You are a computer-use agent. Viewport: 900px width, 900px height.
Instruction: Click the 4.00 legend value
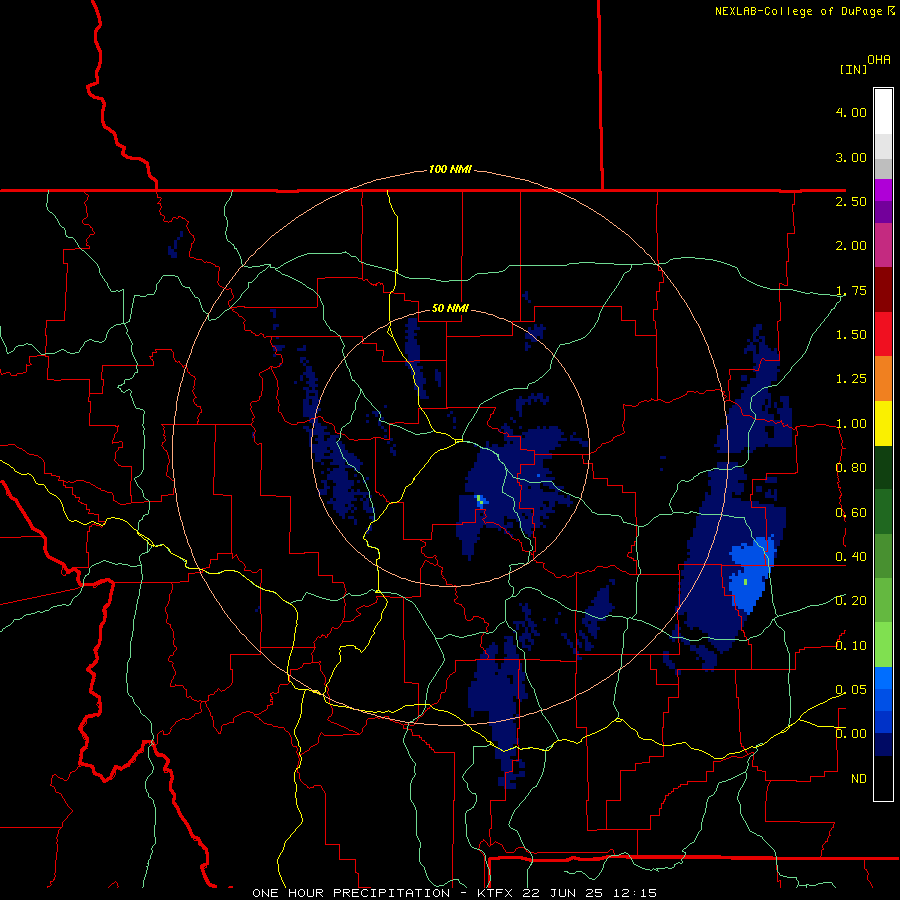point(851,112)
